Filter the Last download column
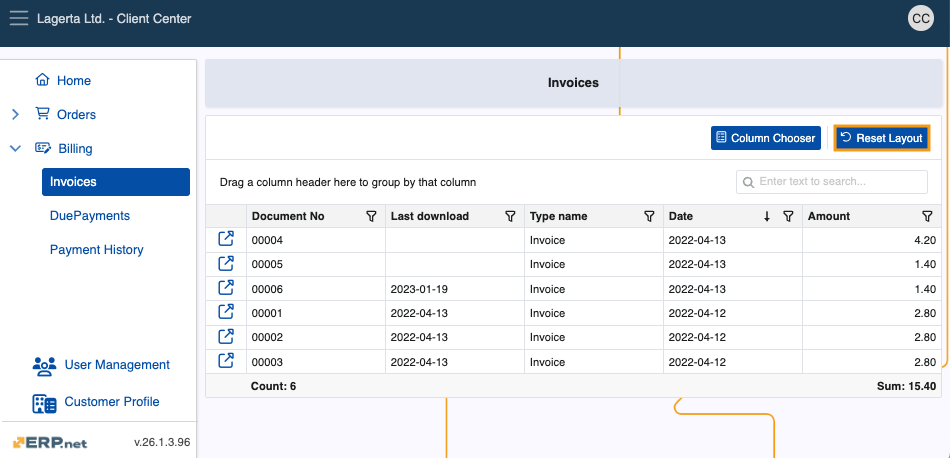Image resolution: width=950 pixels, height=458 pixels. pos(510,216)
